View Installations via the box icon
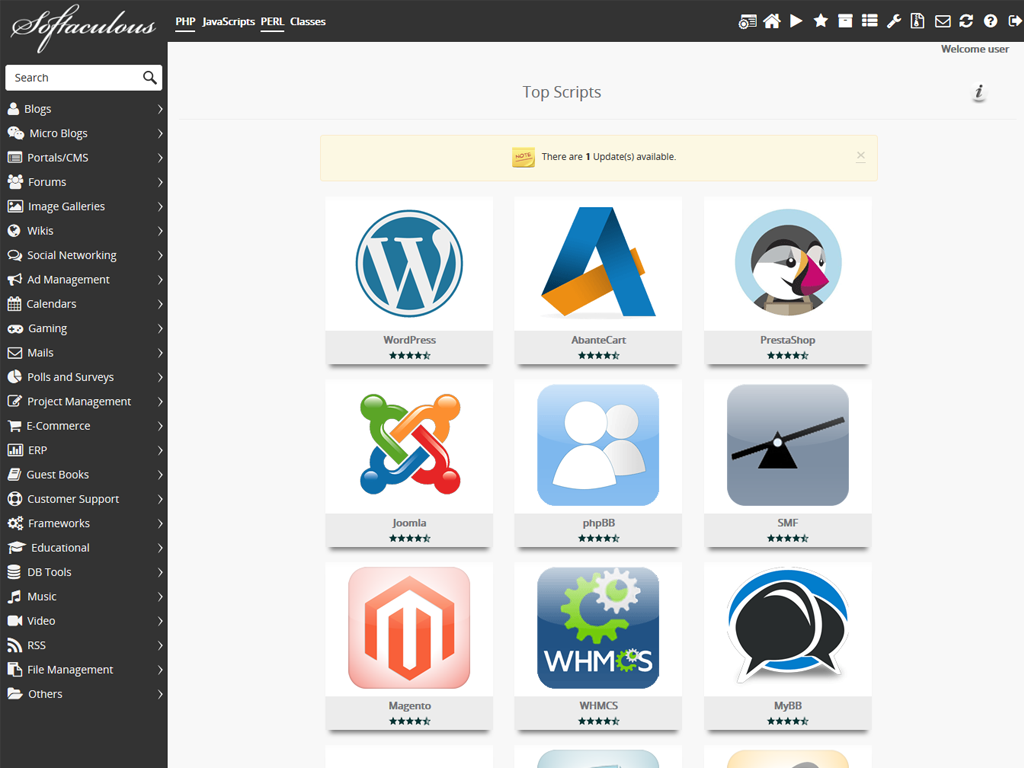1024x768 pixels. pos(845,20)
